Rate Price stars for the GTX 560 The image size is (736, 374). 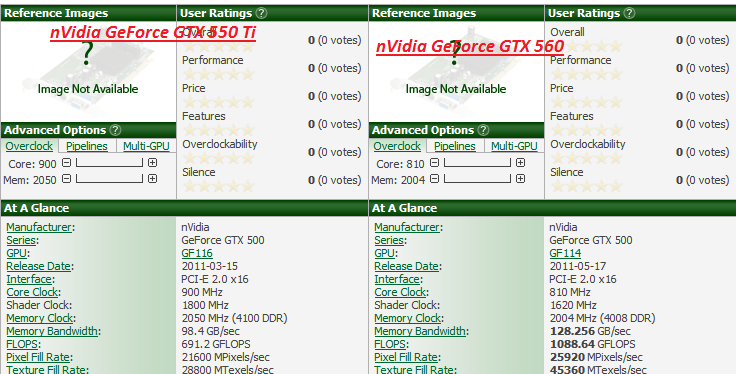click(x=586, y=102)
